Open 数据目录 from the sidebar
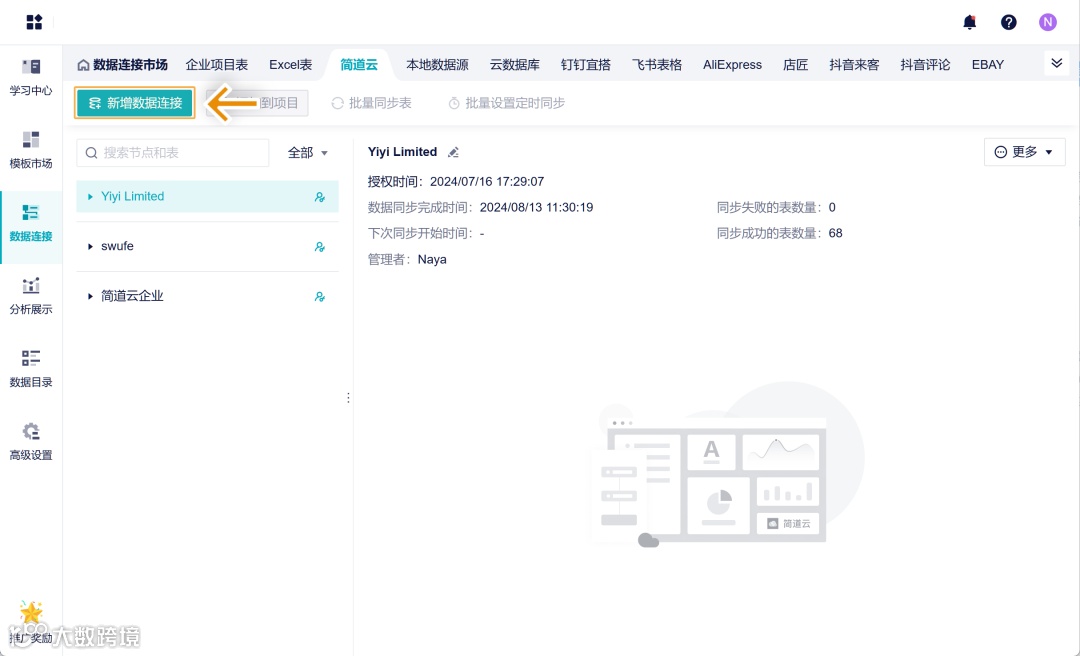1080x656 pixels. point(31,368)
